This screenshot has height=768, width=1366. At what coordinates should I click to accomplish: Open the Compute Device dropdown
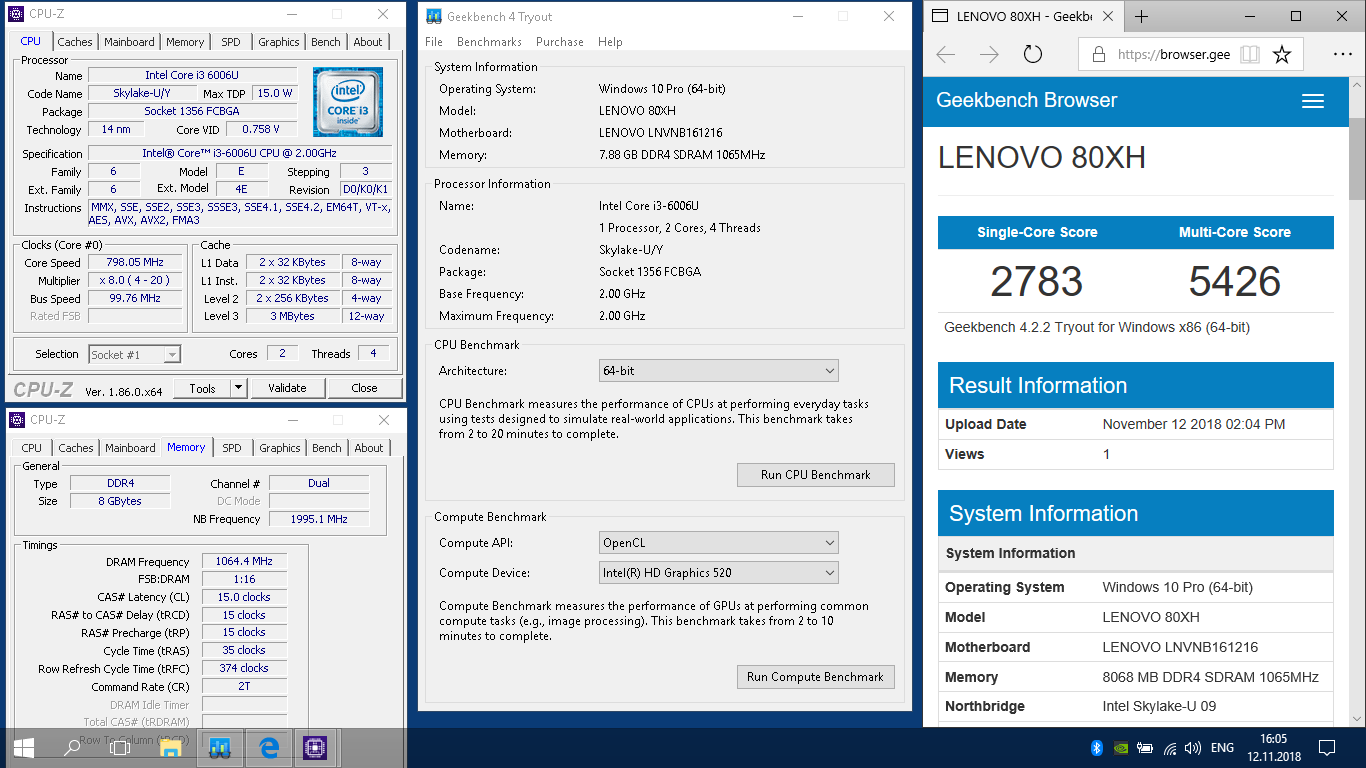718,573
